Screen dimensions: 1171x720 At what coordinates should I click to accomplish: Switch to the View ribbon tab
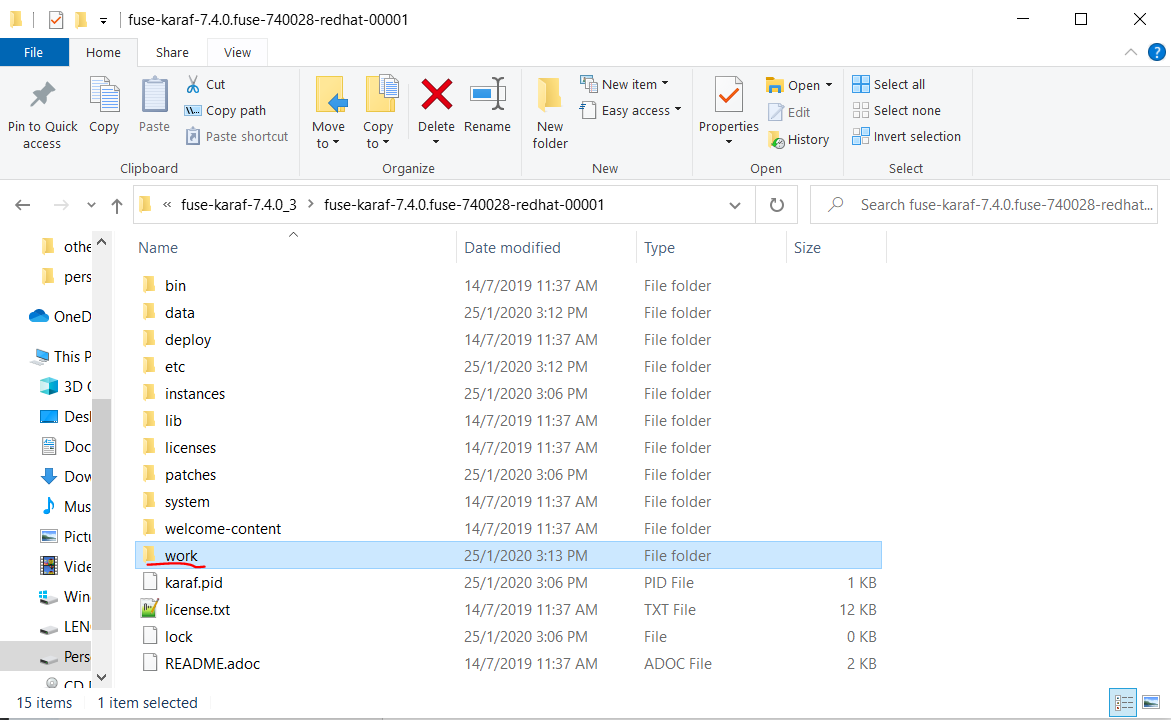237,52
